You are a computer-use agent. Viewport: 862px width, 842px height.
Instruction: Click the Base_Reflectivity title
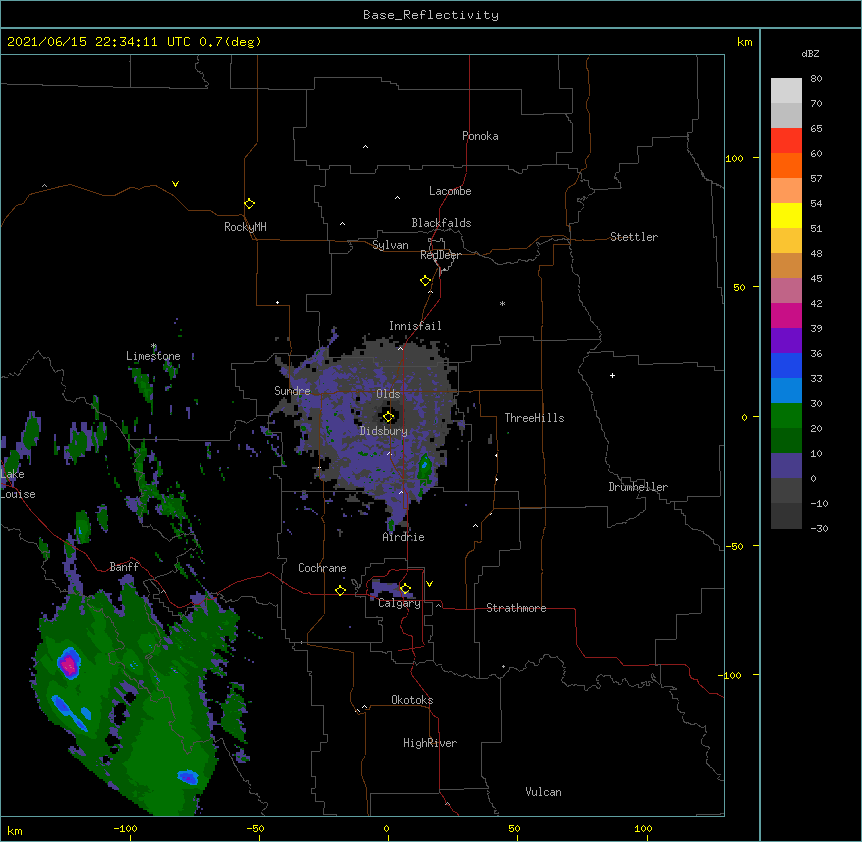[431, 15]
